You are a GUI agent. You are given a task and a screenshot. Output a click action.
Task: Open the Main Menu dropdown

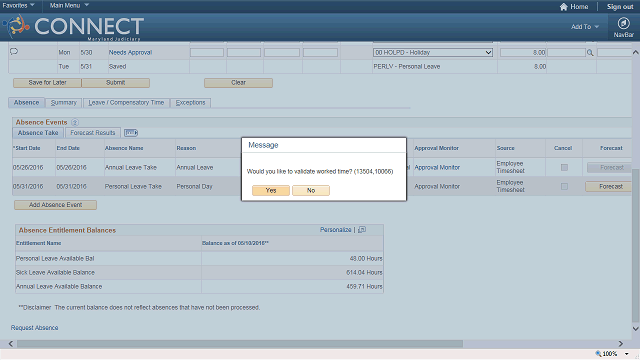[69, 5]
